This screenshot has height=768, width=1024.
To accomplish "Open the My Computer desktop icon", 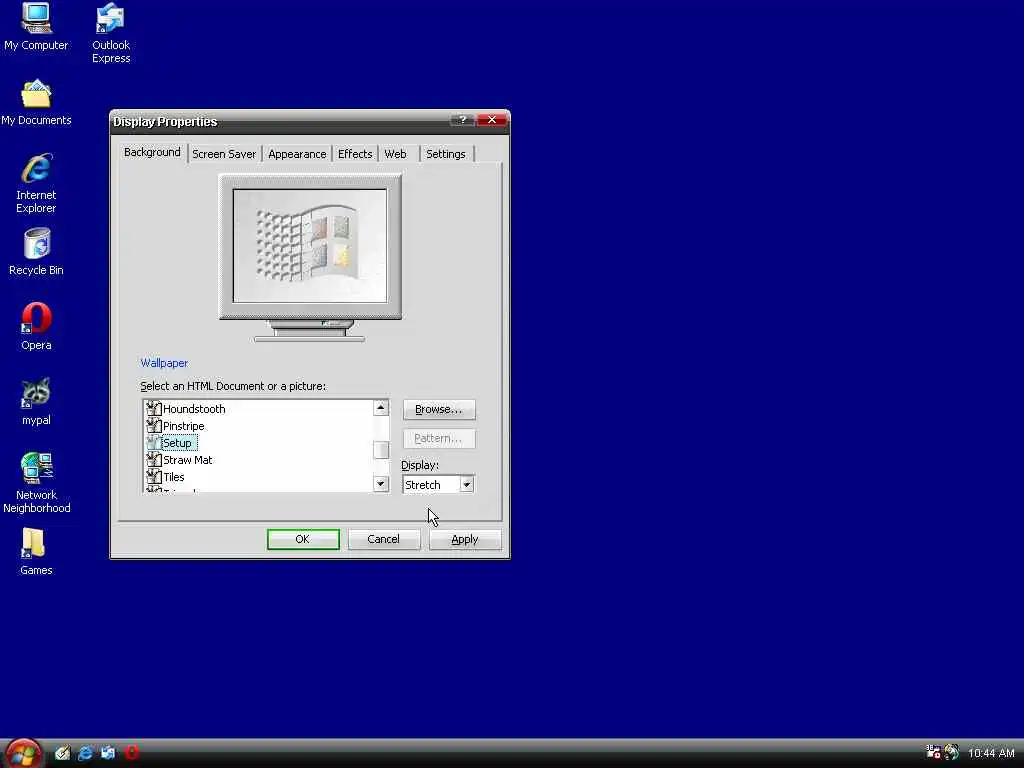I will pos(36,27).
